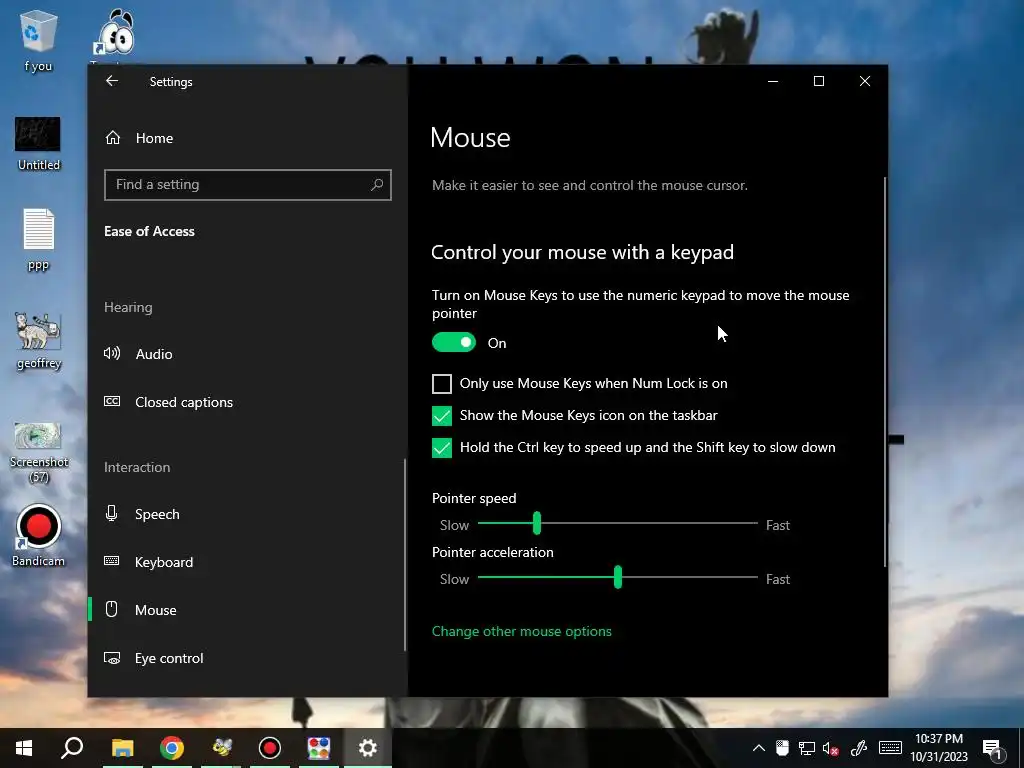Viewport: 1024px width, 768px height.
Task: Turn off the Mouse Keys toggle
Action: [454, 342]
